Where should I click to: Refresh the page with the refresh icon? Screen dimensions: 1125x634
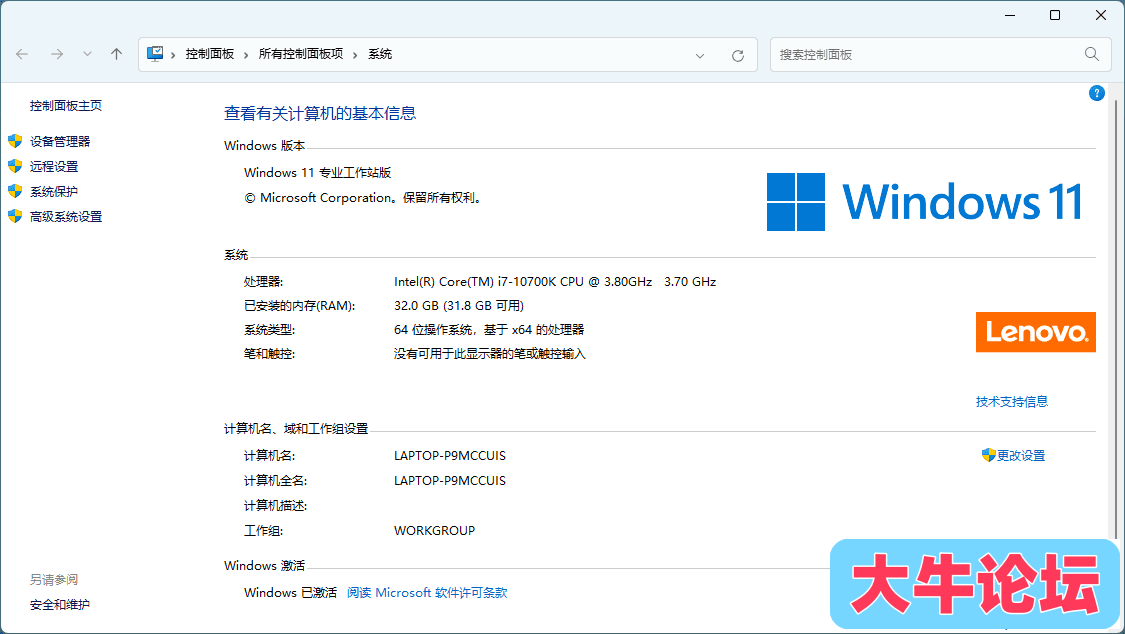(738, 55)
